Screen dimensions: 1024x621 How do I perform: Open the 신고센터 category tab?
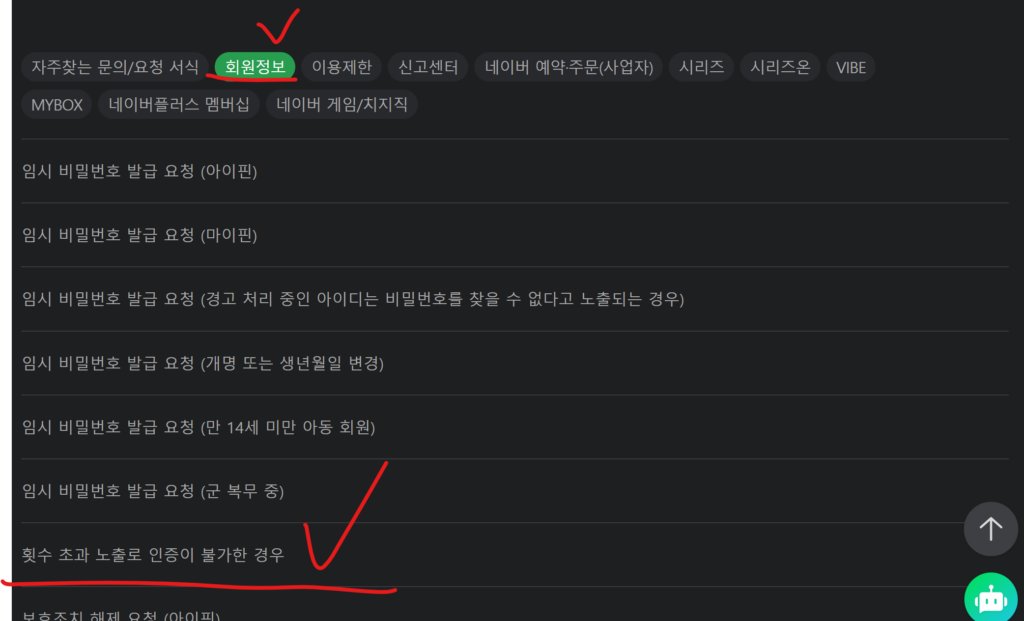(428, 67)
